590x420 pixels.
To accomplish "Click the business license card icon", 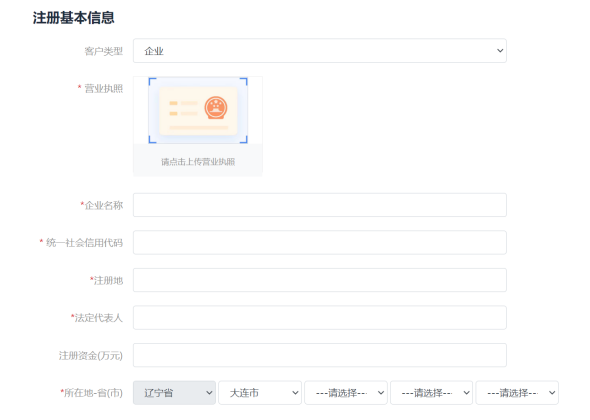I will (x=198, y=111).
